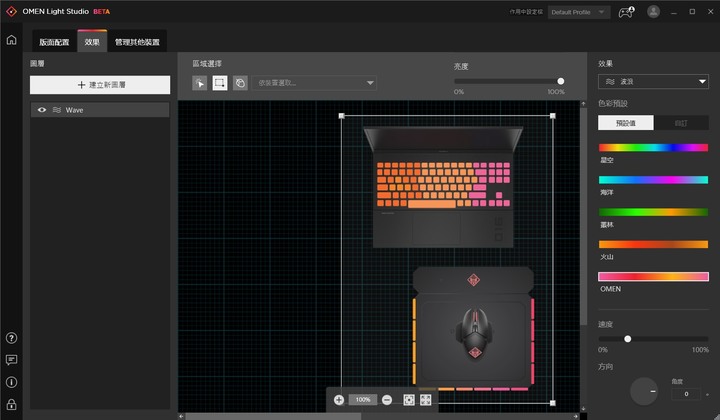Open the user account avatar
Image resolution: width=720 pixels, height=420 pixels.
(653, 11)
